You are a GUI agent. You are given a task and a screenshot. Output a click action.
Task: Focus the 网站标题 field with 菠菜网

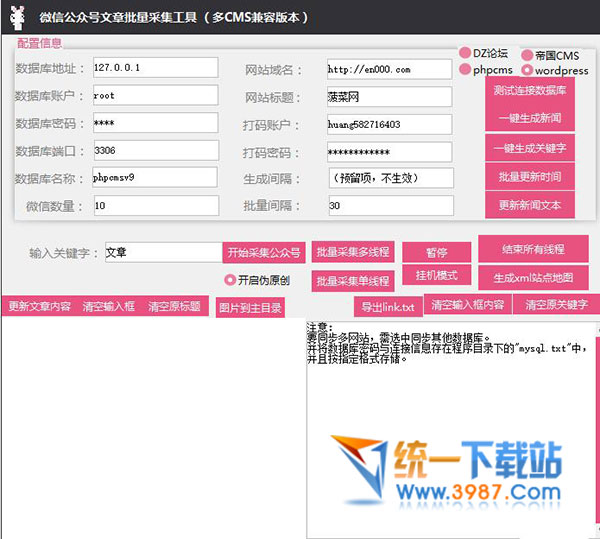pyautogui.click(x=390, y=97)
